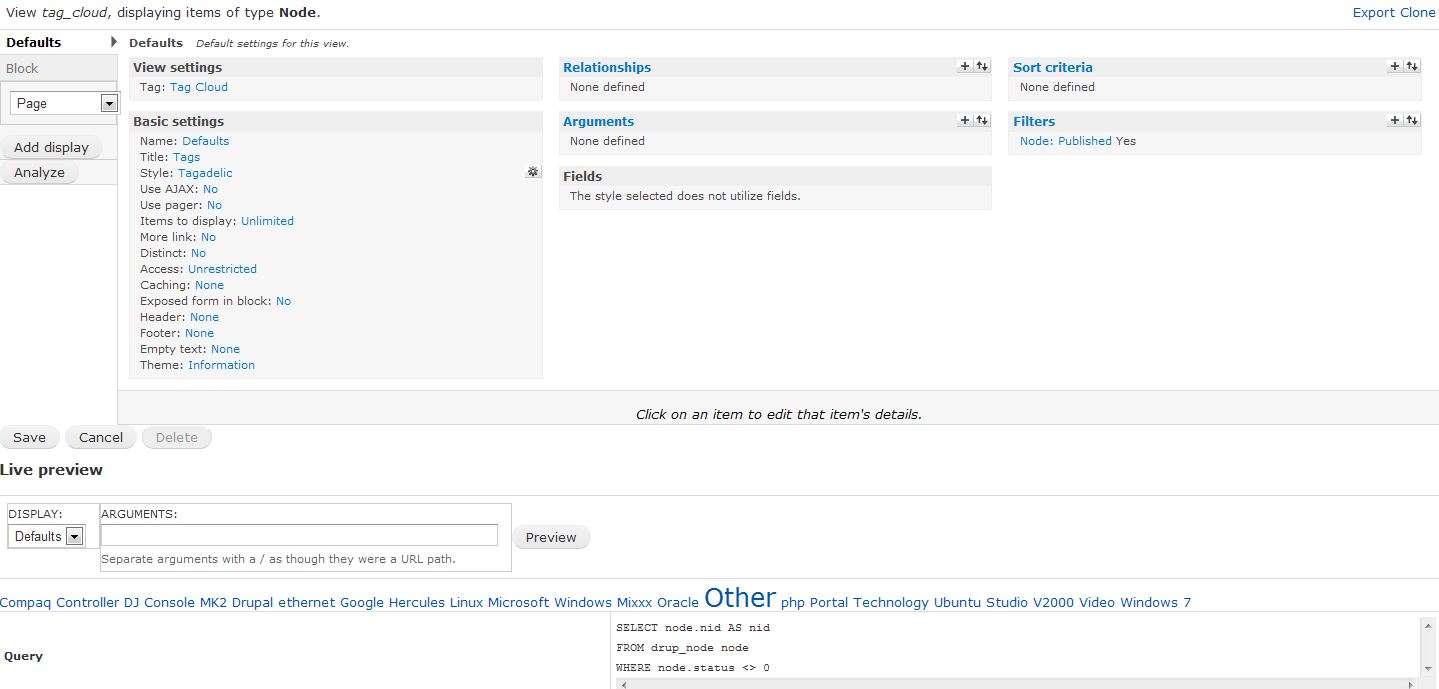Rearrange Relationships with the sort arrows icon

coord(982,66)
